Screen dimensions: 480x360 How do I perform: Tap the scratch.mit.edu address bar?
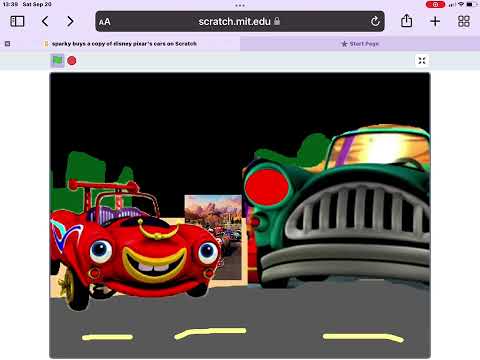point(240,21)
